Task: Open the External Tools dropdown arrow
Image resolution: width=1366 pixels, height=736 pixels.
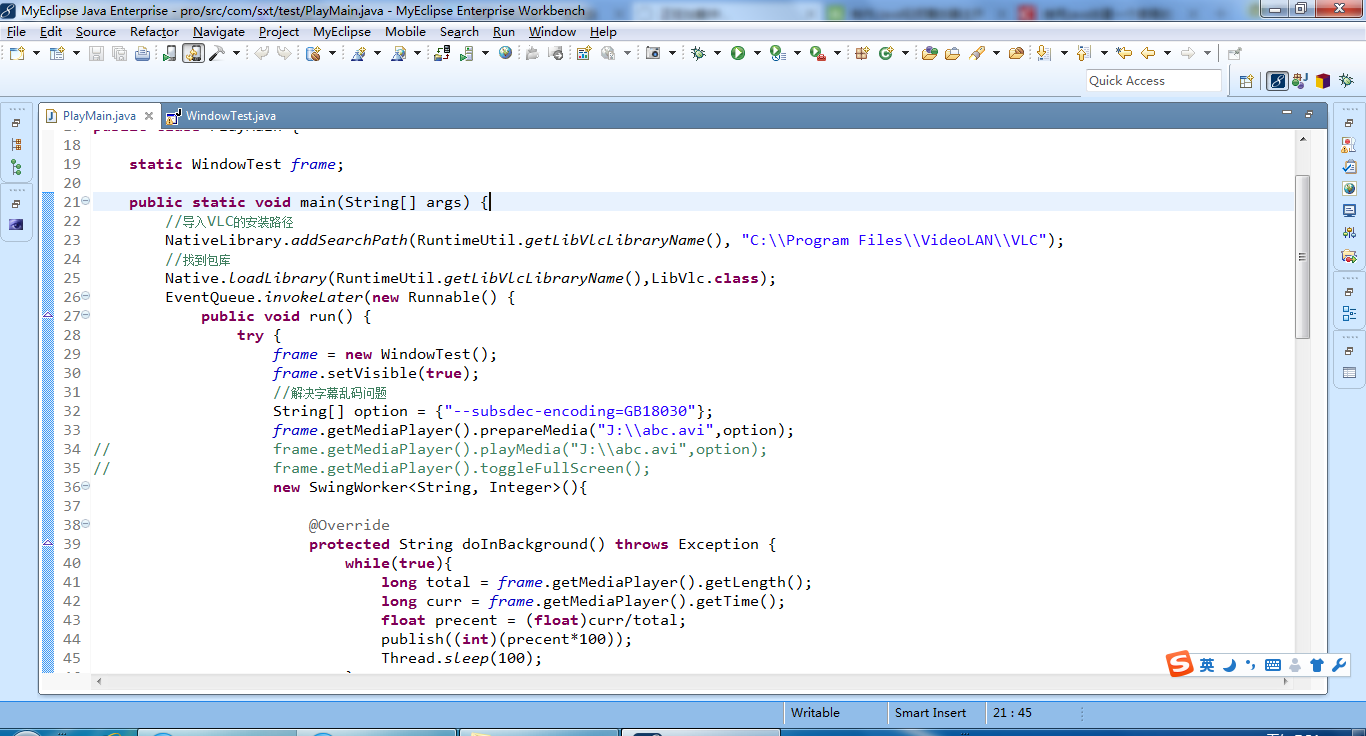Action: [837, 53]
